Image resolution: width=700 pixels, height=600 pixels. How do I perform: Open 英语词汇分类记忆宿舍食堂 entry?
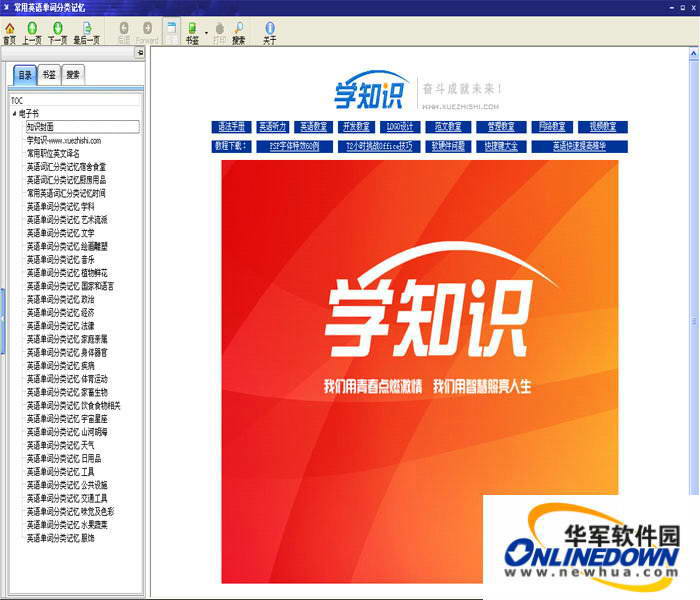(67, 167)
